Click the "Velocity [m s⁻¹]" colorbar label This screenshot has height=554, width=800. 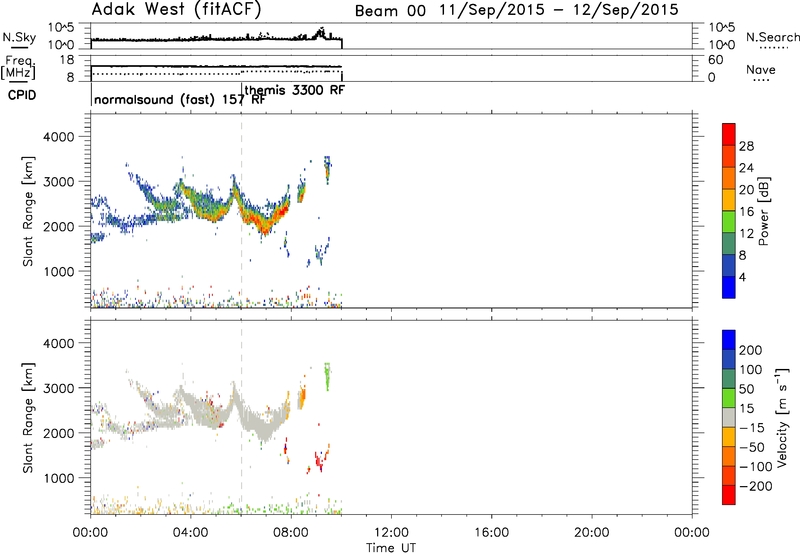pos(782,417)
